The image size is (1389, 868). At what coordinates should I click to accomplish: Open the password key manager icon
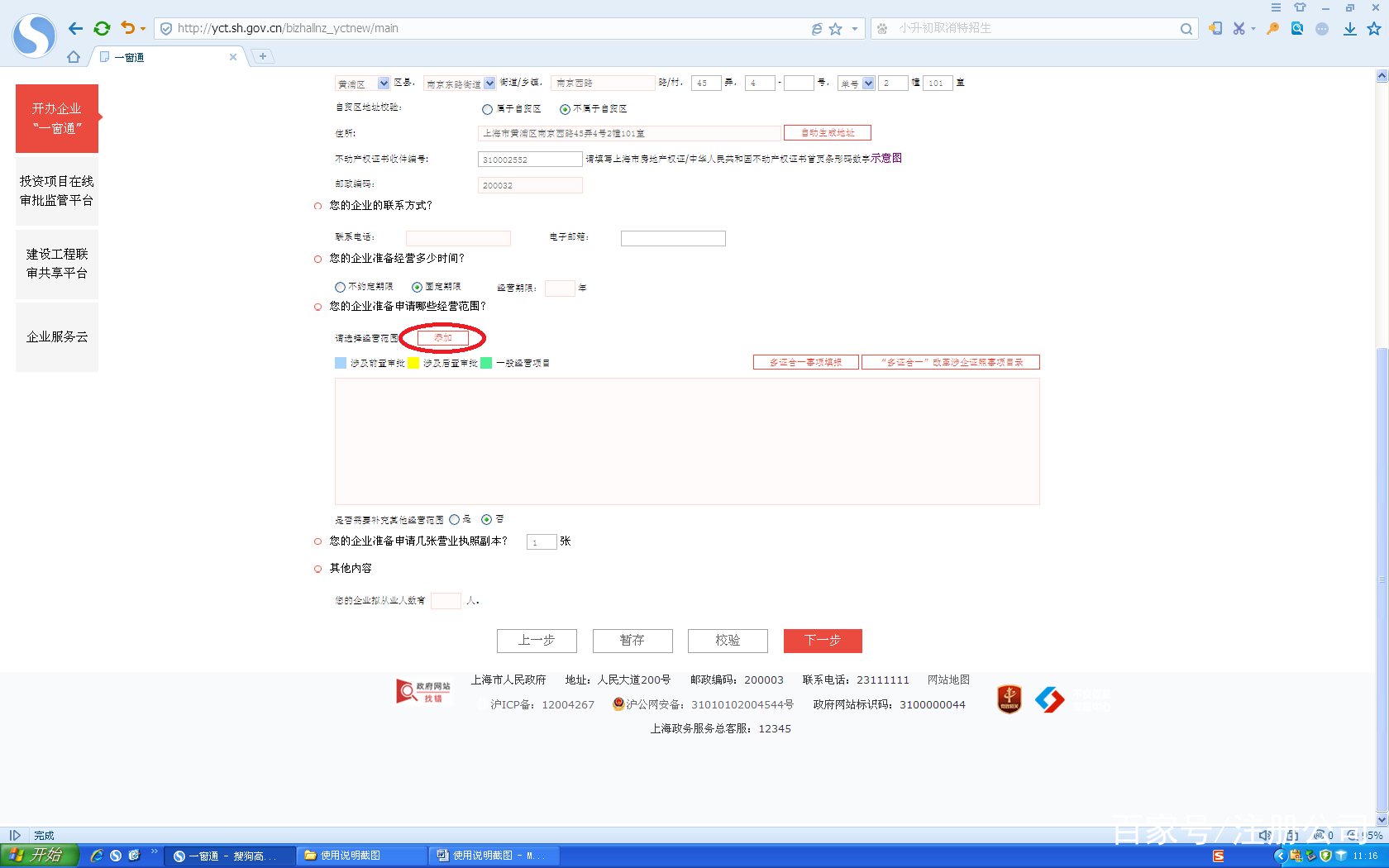[x=1272, y=27]
